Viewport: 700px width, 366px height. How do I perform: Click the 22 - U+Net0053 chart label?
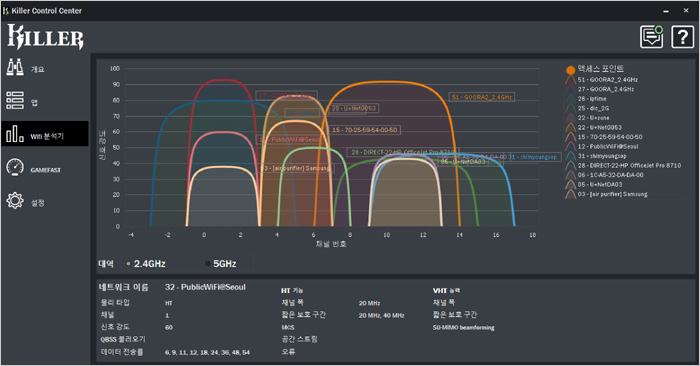click(354, 108)
